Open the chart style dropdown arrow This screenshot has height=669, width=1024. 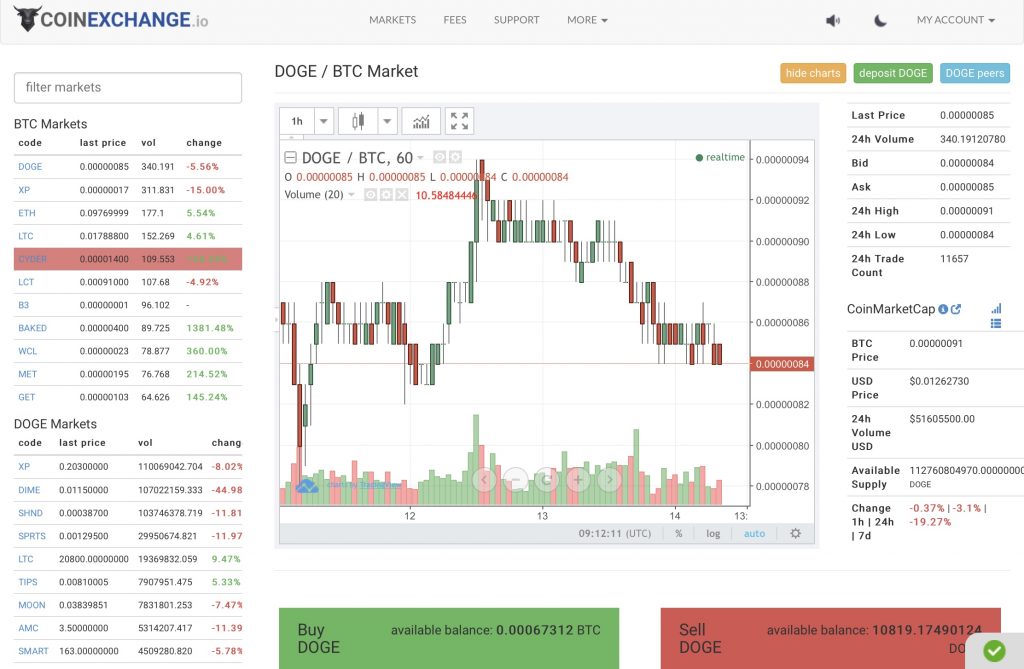(x=387, y=121)
